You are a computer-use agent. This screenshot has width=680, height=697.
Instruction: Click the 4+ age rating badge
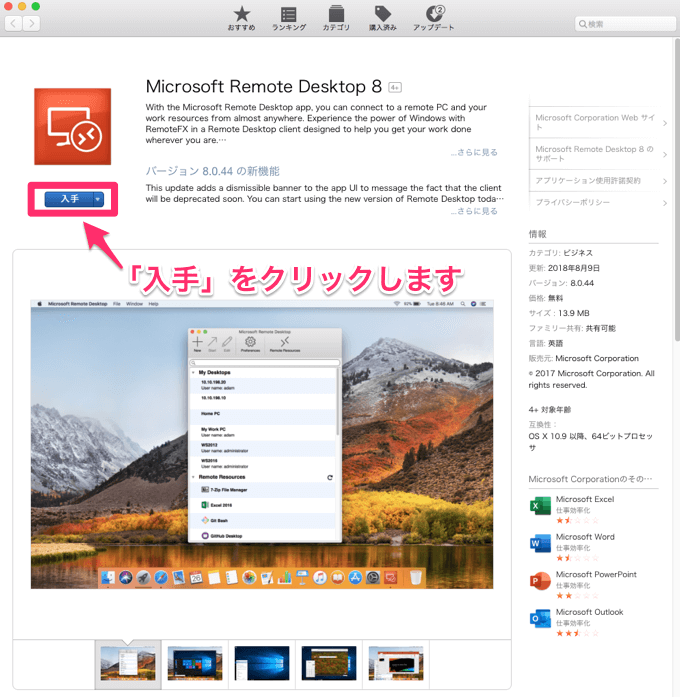click(395, 88)
